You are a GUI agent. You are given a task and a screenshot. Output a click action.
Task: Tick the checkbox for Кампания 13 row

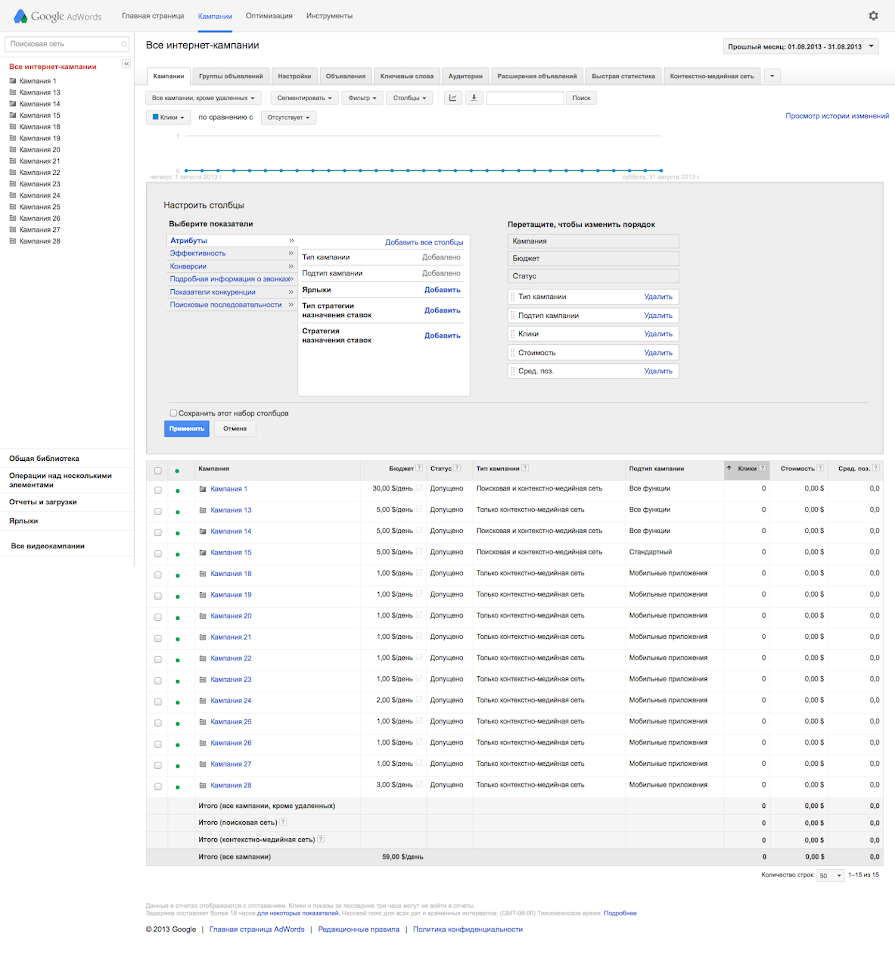pyautogui.click(x=157, y=510)
